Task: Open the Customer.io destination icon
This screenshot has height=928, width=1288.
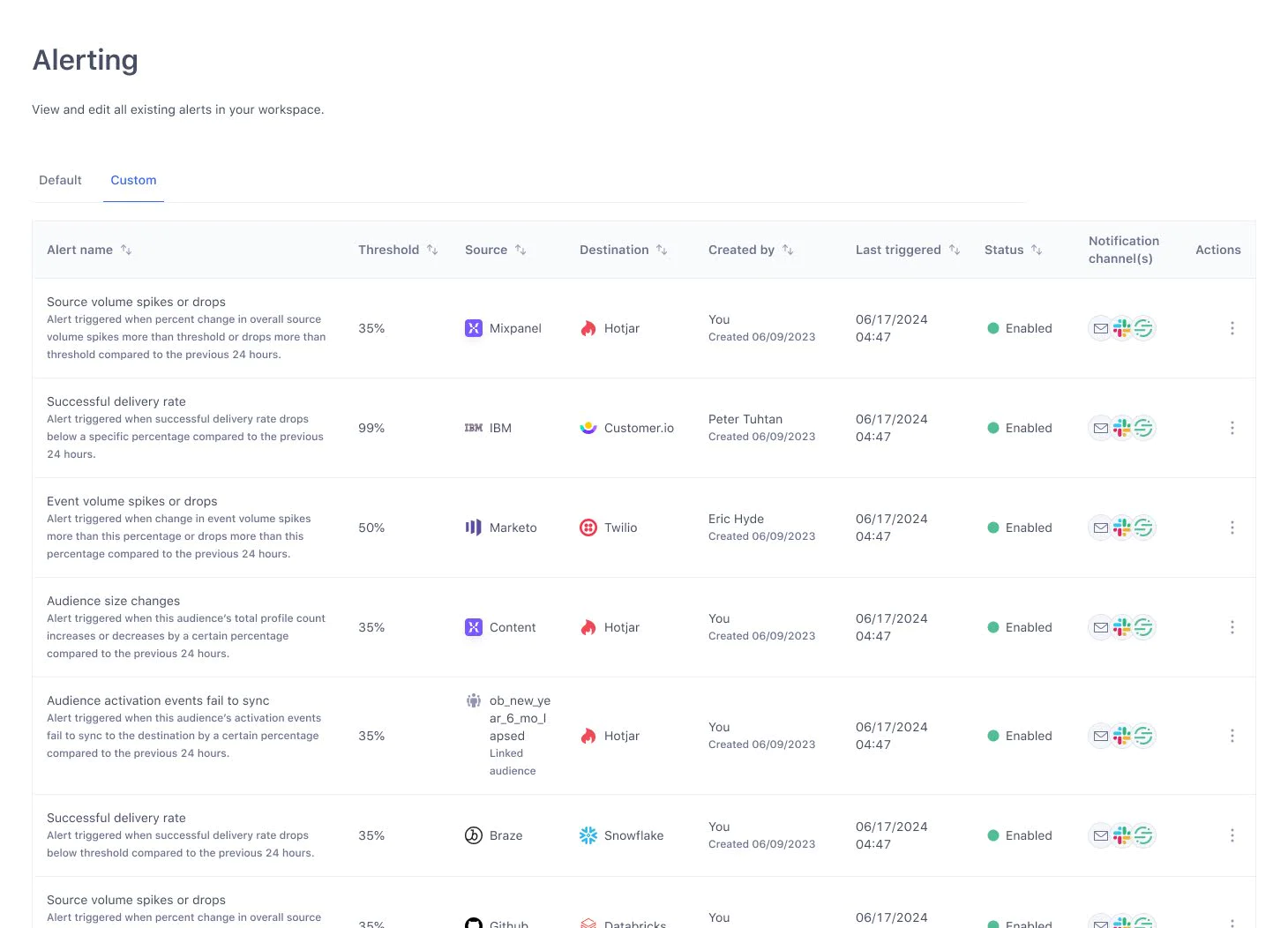Action: coord(588,428)
